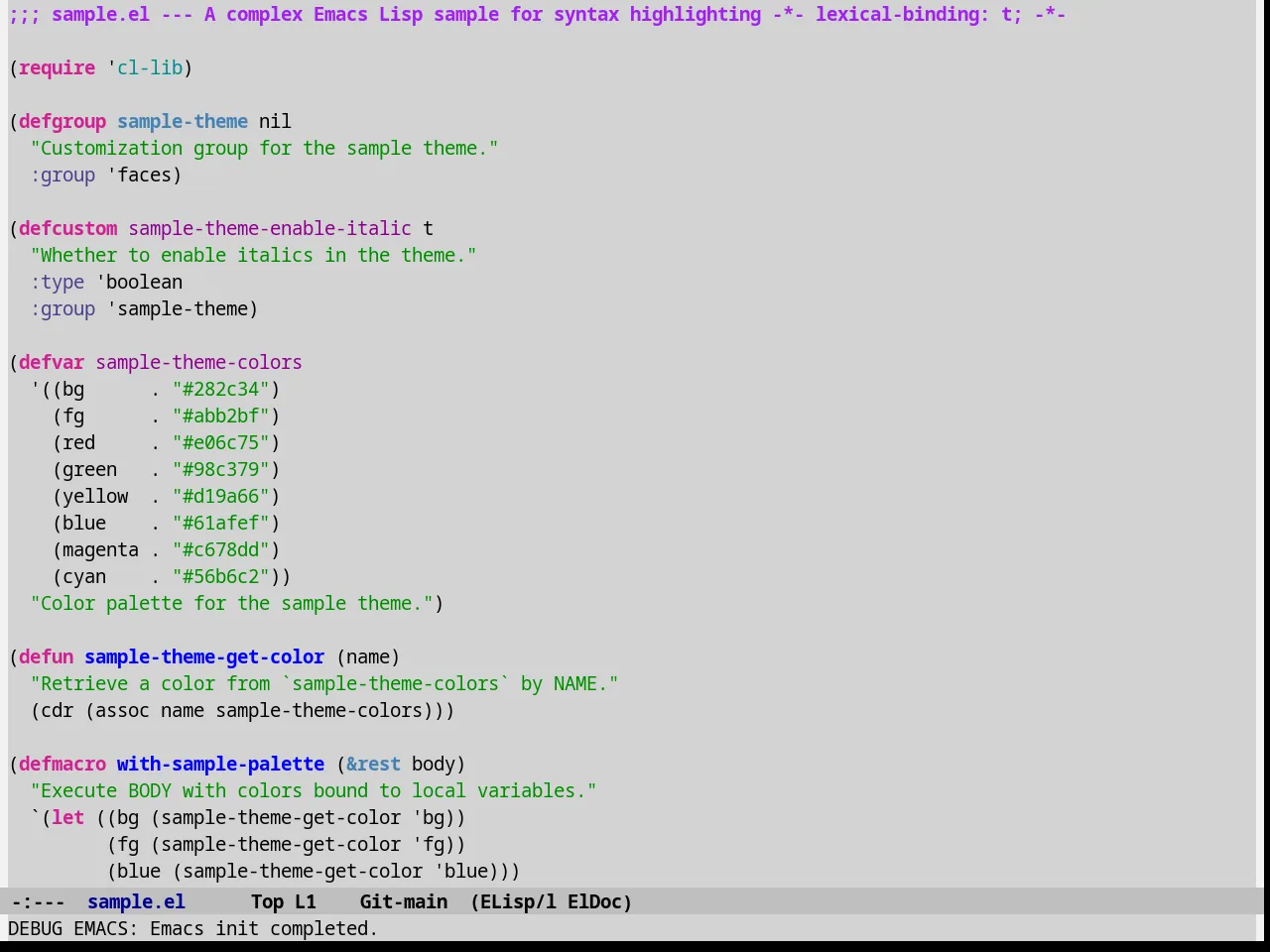
Task: Click 'sample-theme' after defgroup
Action: (183, 121)
